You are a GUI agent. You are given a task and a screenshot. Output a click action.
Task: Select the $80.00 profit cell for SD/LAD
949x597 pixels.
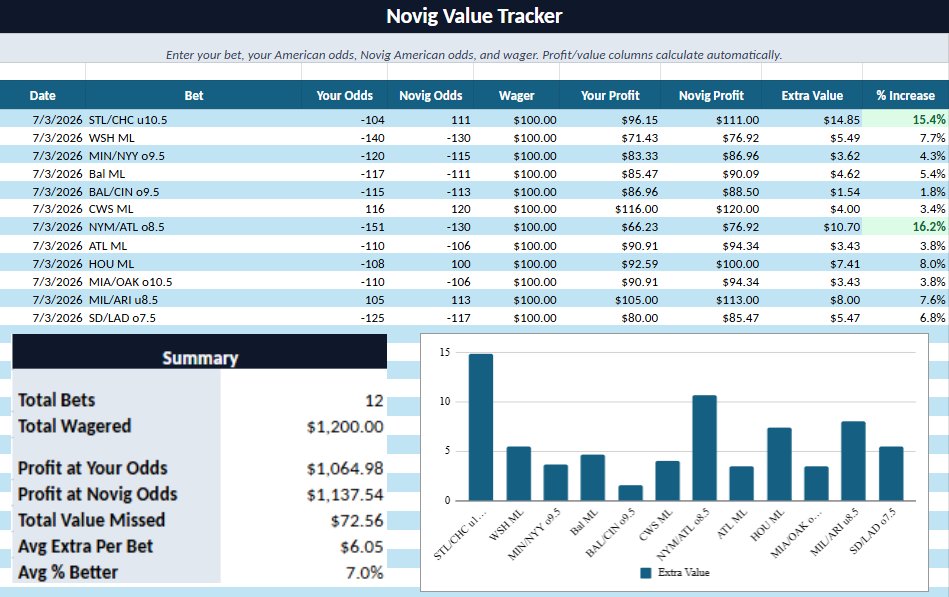pyautogui.click(x=610, y=317)
